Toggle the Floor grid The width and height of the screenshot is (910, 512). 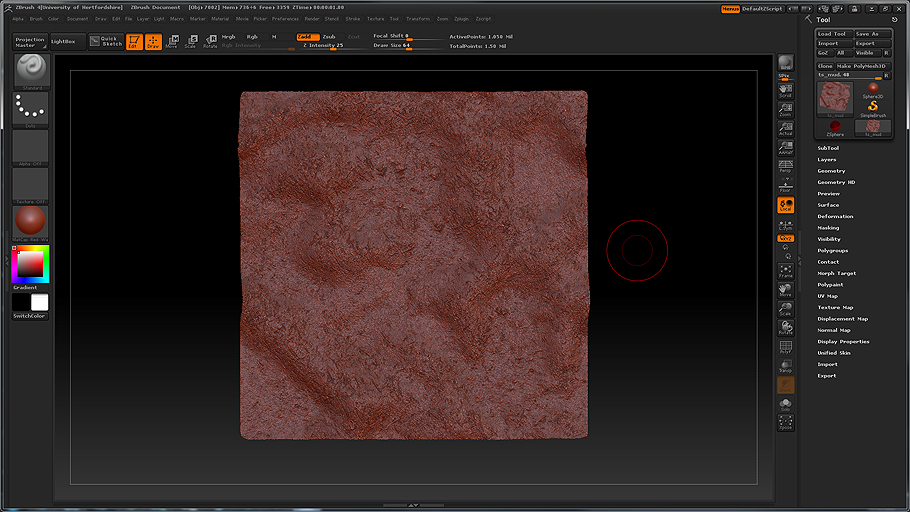click(785, 186)
